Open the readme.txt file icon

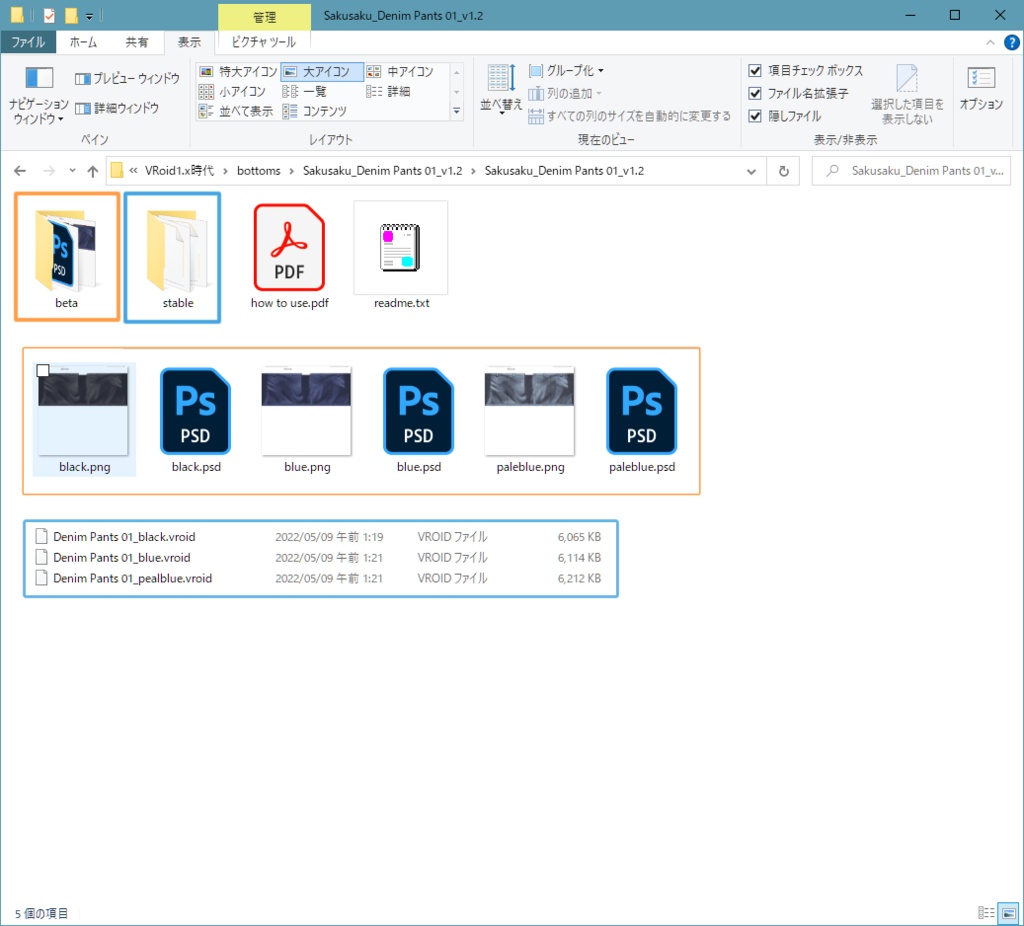[400, 247]
